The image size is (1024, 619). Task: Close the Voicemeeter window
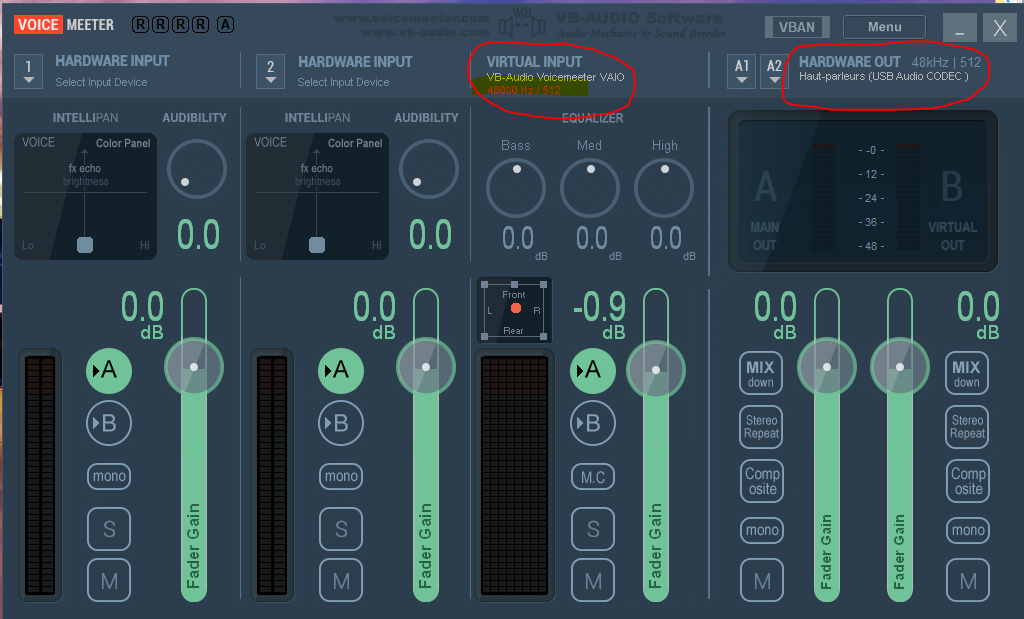click(1000, 27)
